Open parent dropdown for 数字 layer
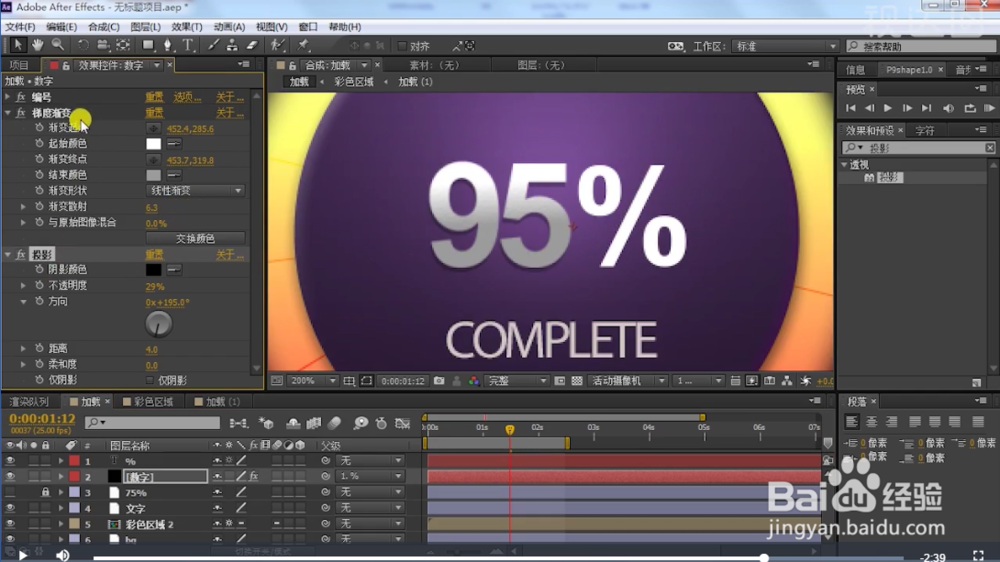1000x562 pixels. click(x=371, y=477)
